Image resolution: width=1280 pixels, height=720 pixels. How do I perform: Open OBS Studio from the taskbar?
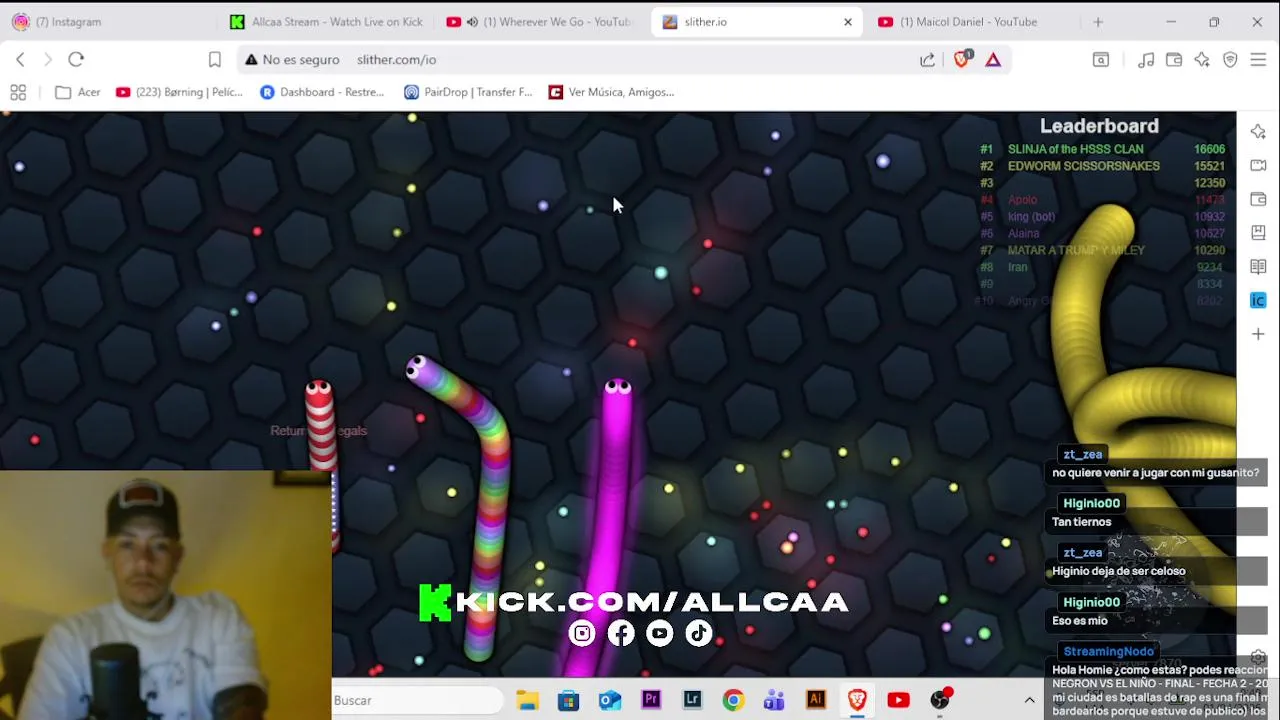(x=939, y=700)
